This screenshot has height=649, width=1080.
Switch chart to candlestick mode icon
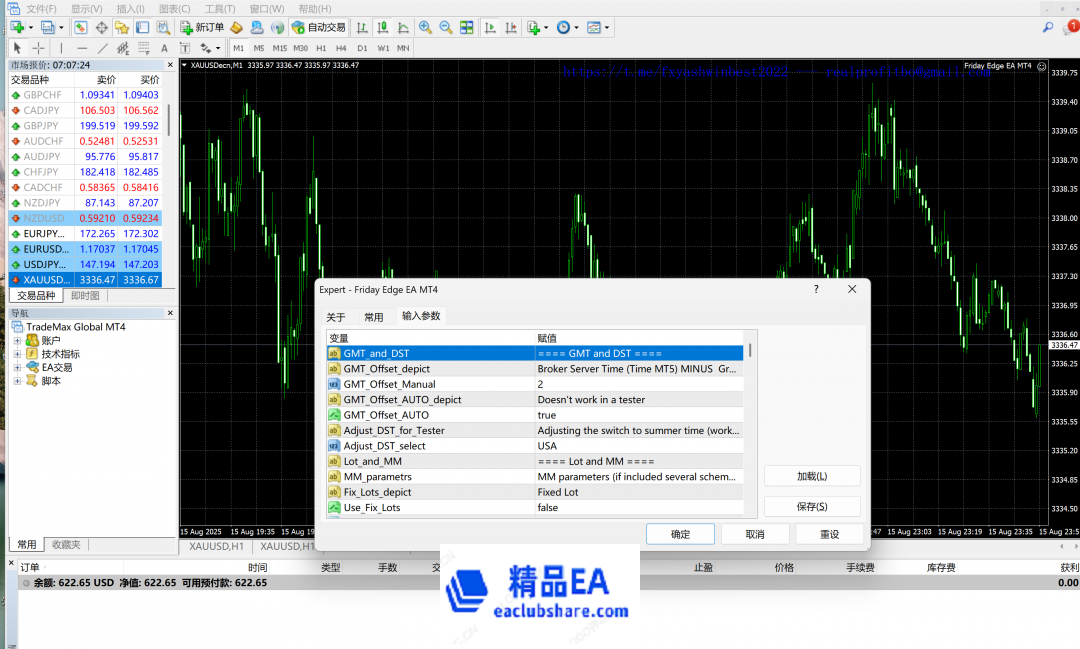point(381,27)
